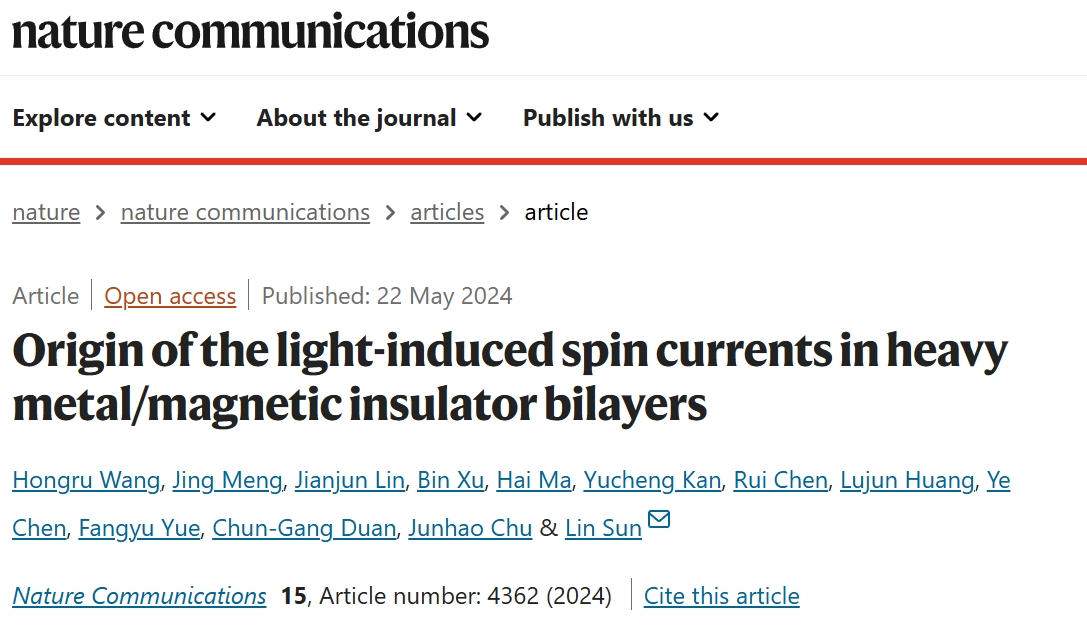
Task: Open the About the journal dropdown
Action: (369, 118)
